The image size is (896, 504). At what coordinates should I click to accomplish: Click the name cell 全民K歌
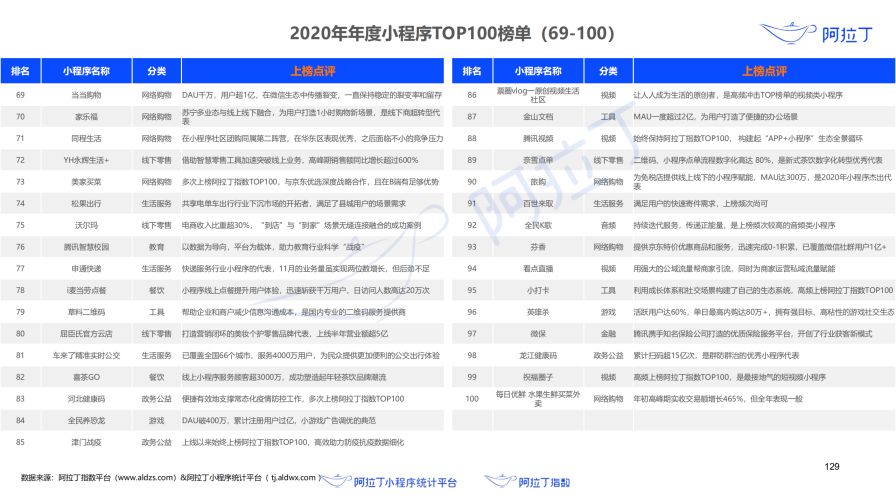click(x=538, y=225)
